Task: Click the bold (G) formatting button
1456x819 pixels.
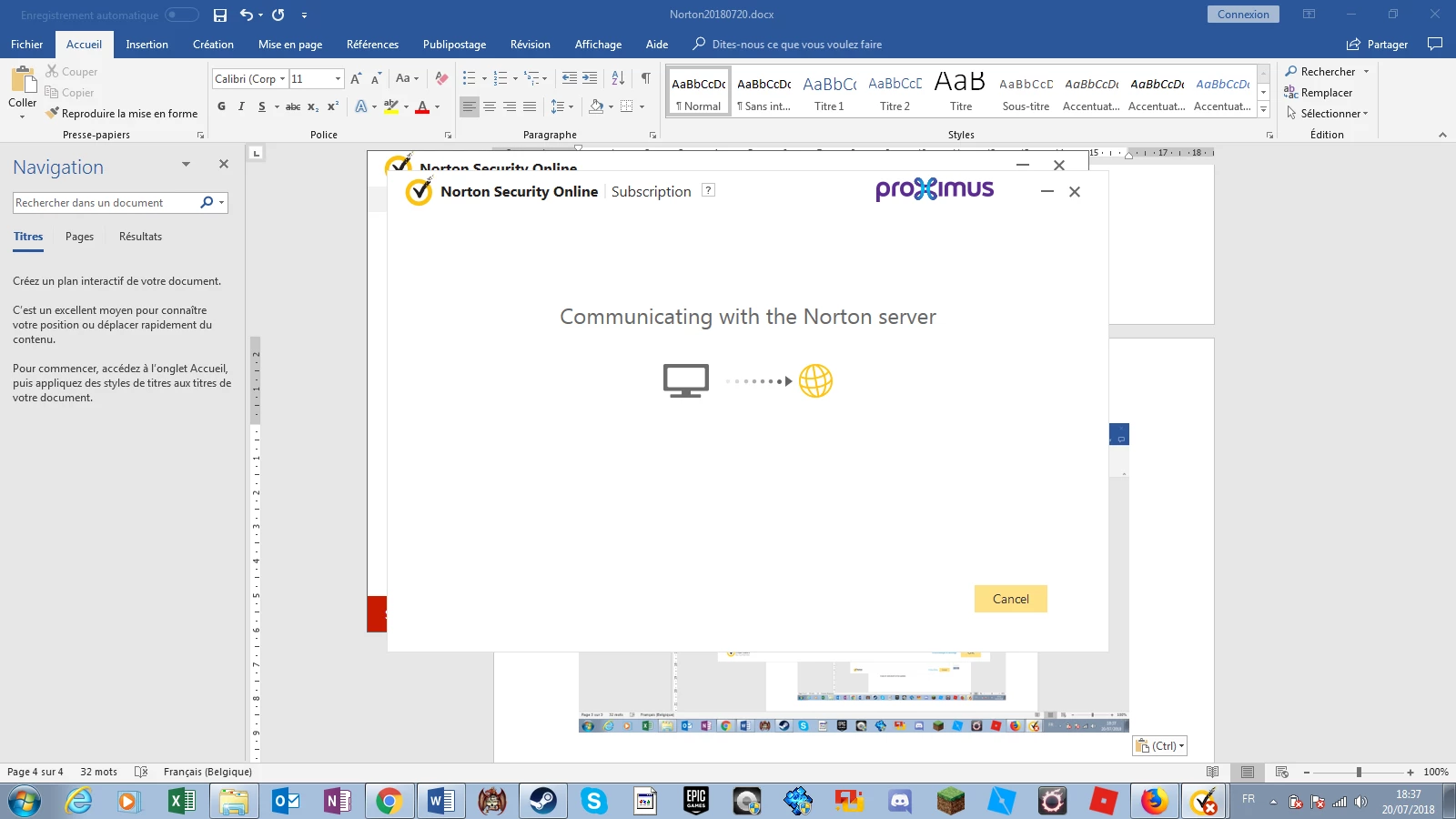Action: point(221,106)
